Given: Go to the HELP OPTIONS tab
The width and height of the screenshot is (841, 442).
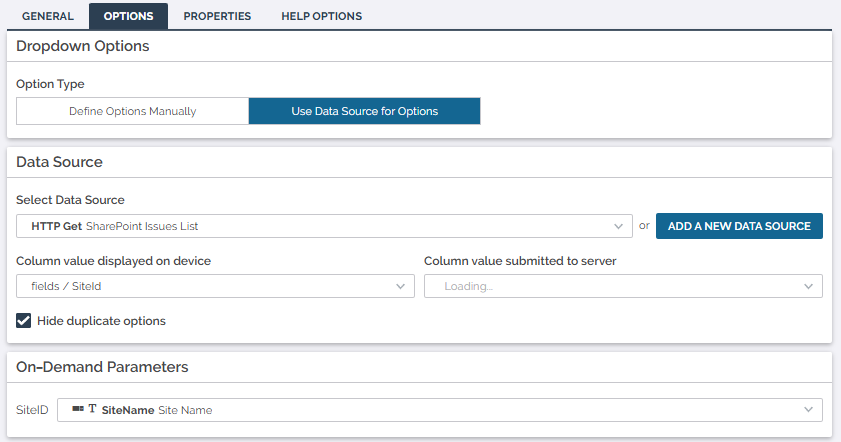Looking at the screenshot, I should [319, 16].
